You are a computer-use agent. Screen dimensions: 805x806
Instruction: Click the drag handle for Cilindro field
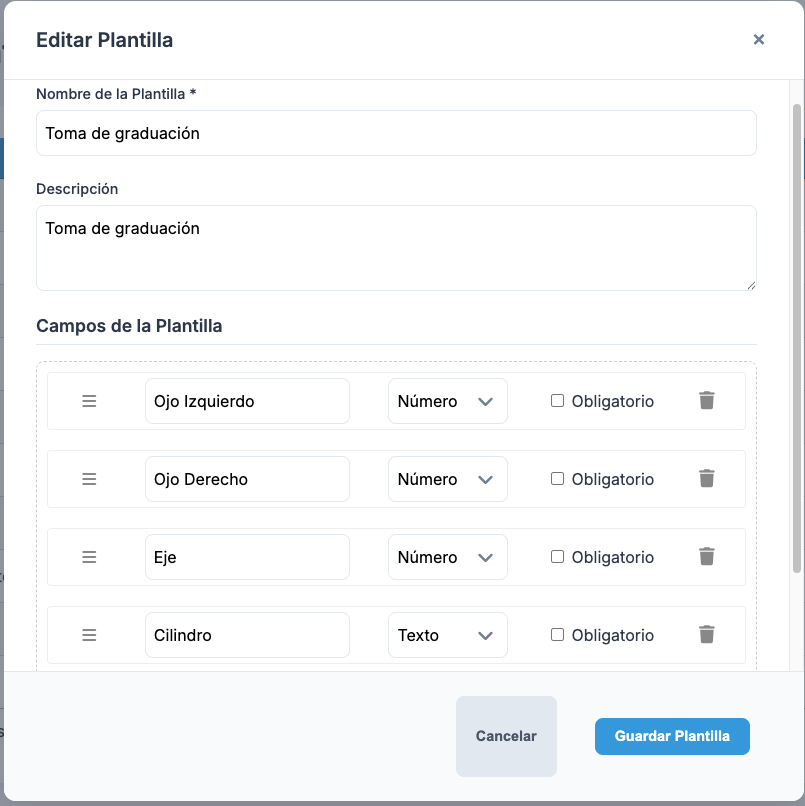click(89, 635)
